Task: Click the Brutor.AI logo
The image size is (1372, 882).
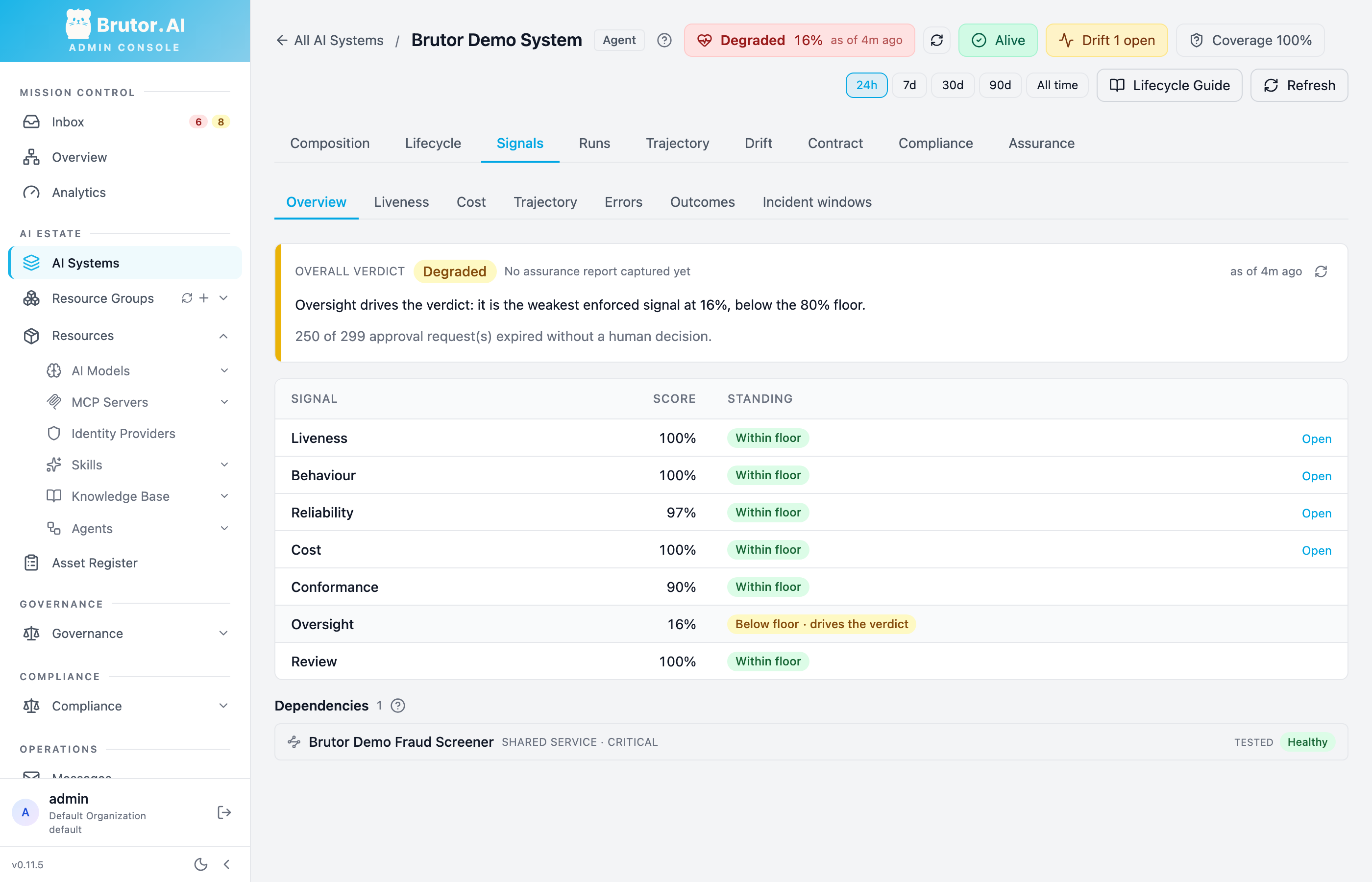Action: [125, 31]
